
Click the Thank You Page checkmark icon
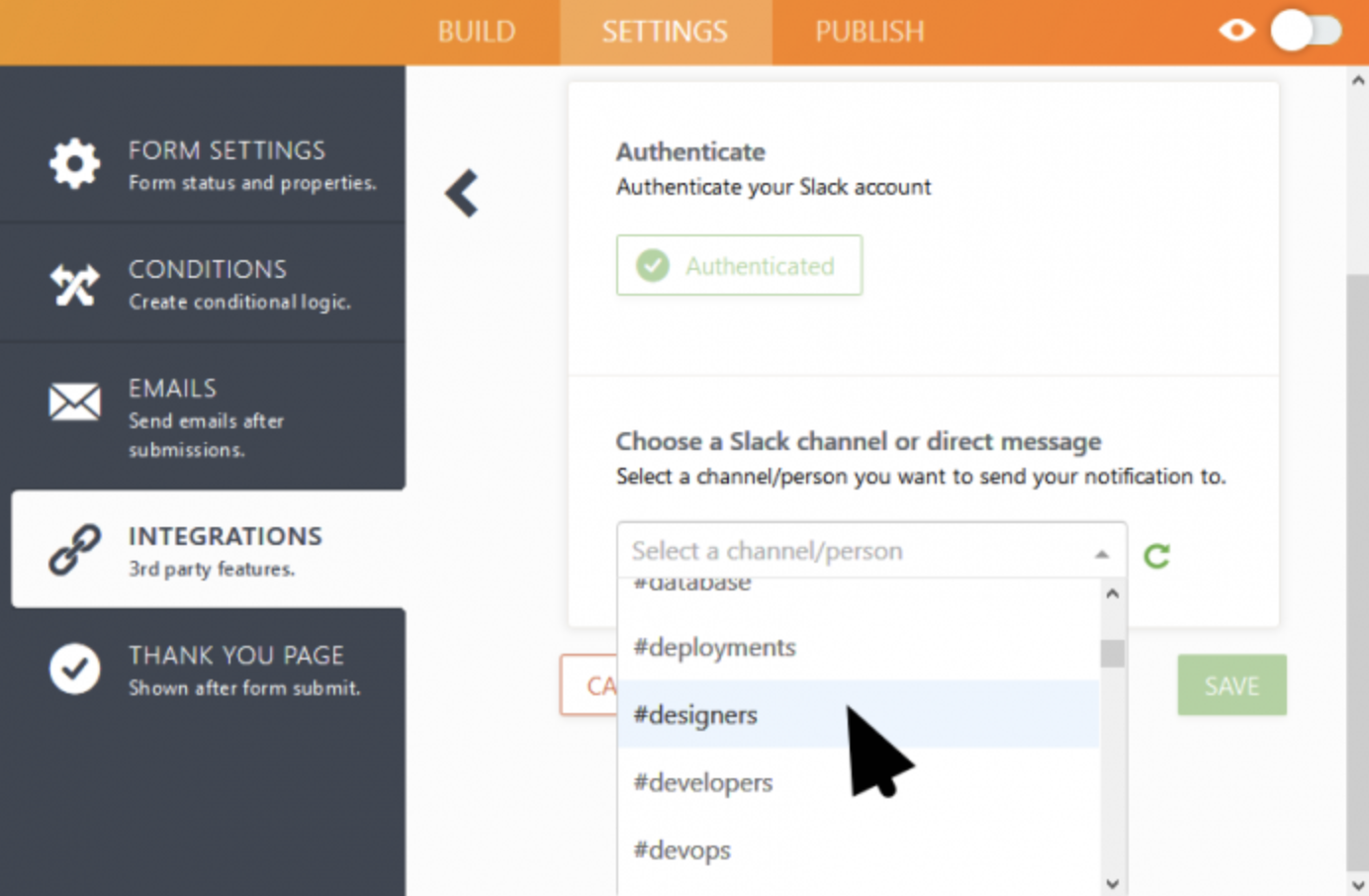pyautogui.click(x=75, y=670)
